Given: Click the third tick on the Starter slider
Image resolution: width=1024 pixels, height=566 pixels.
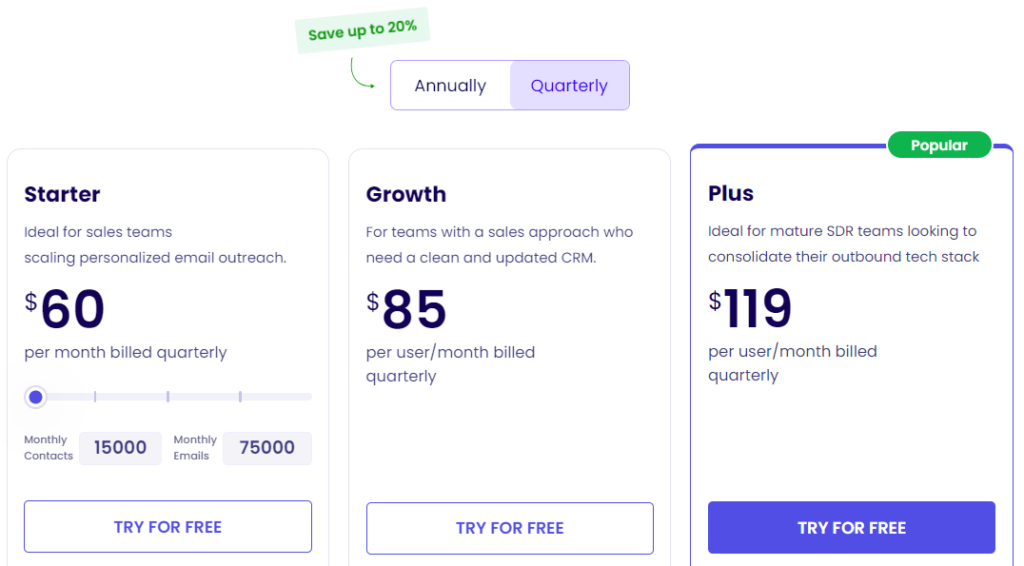Looking at the screenshot, I should pyautogui.click(x=167, y=397).
